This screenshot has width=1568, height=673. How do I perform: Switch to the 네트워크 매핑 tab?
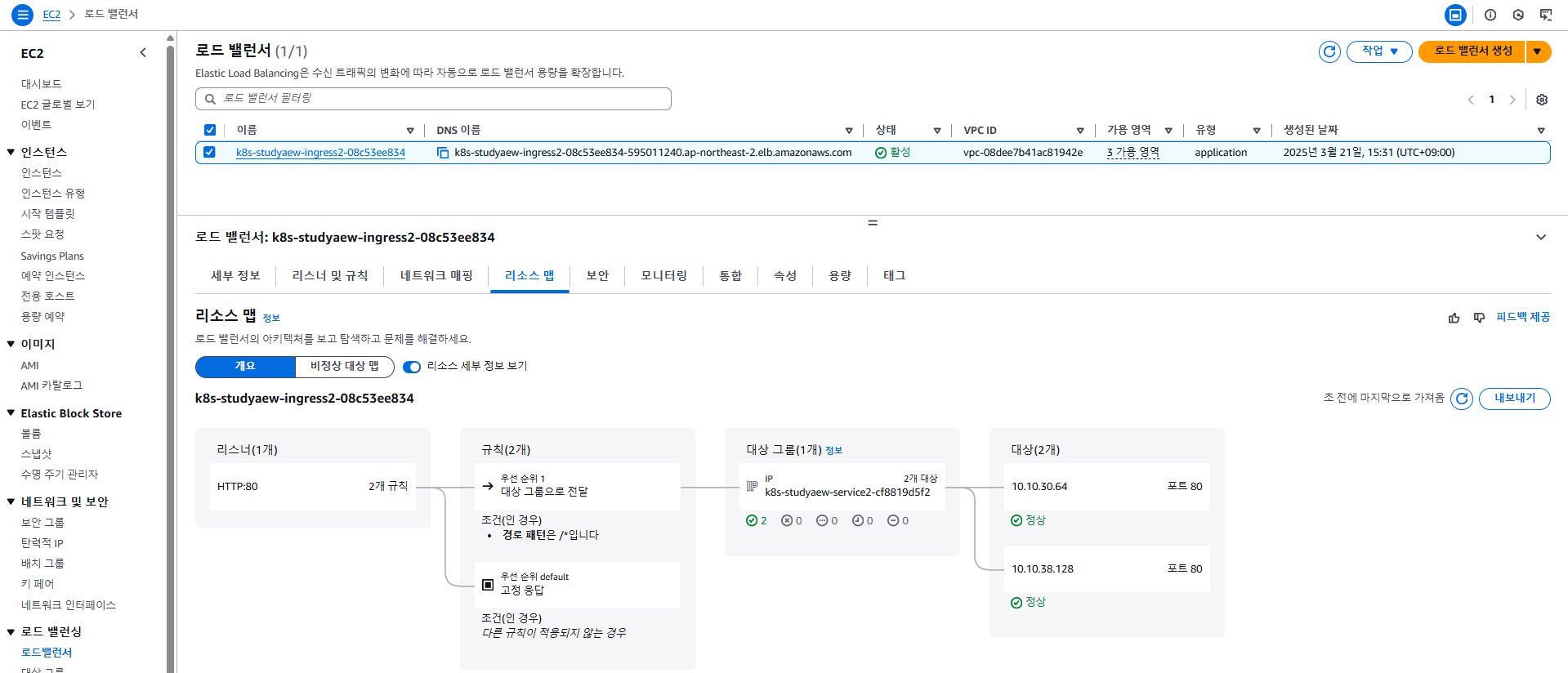click(436, 276)
